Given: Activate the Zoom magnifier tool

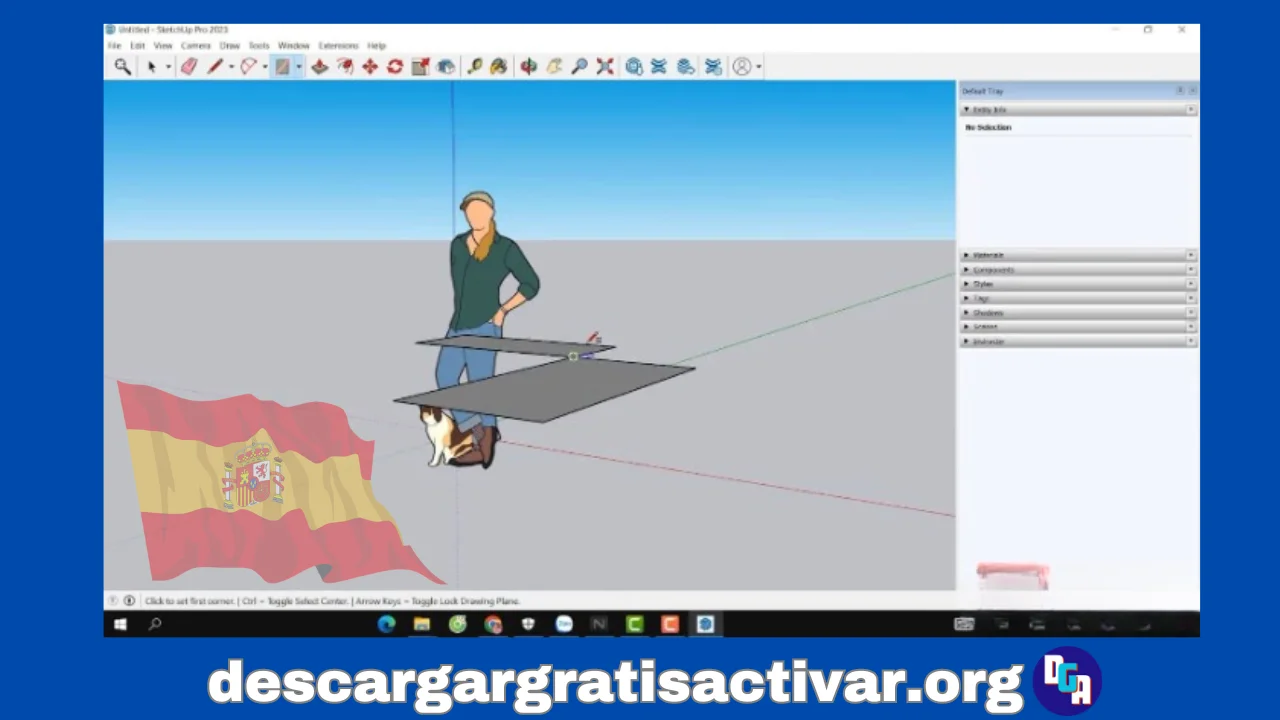Looking at the screenshot, I should tap(579, 67).
